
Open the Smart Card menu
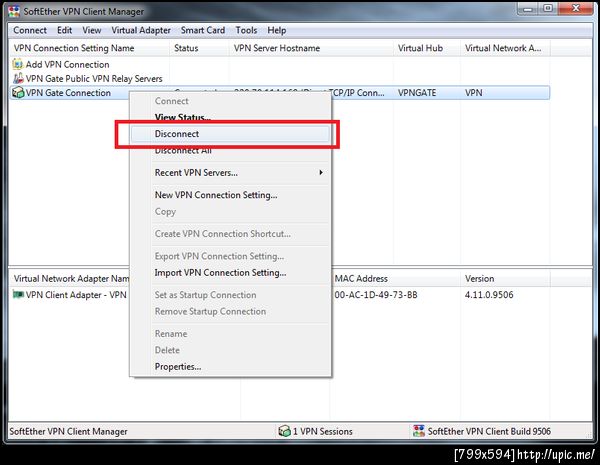[x=203, y=30]
